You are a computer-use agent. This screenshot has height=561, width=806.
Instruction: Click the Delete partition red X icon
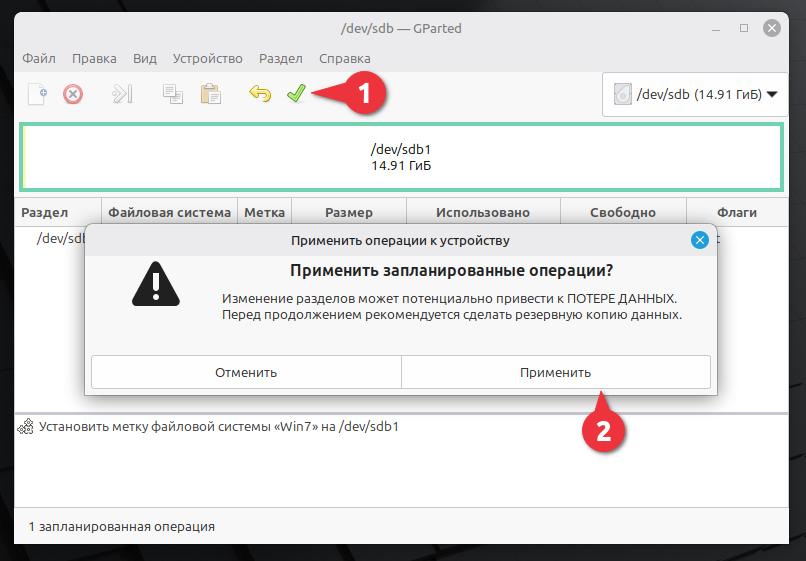click(73, 95)
